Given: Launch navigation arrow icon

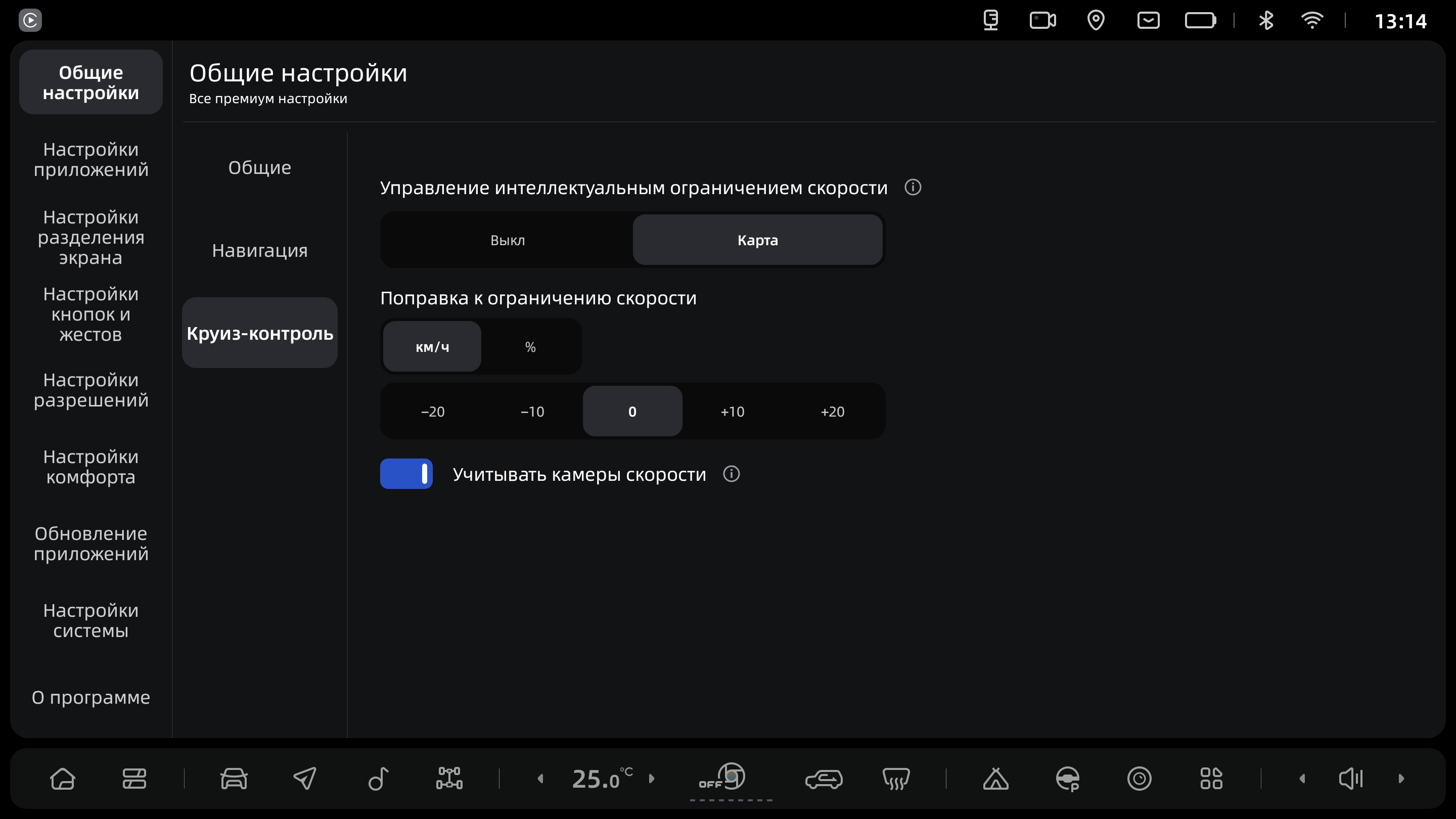Looking at the screenshot, I should coord(305,779).
